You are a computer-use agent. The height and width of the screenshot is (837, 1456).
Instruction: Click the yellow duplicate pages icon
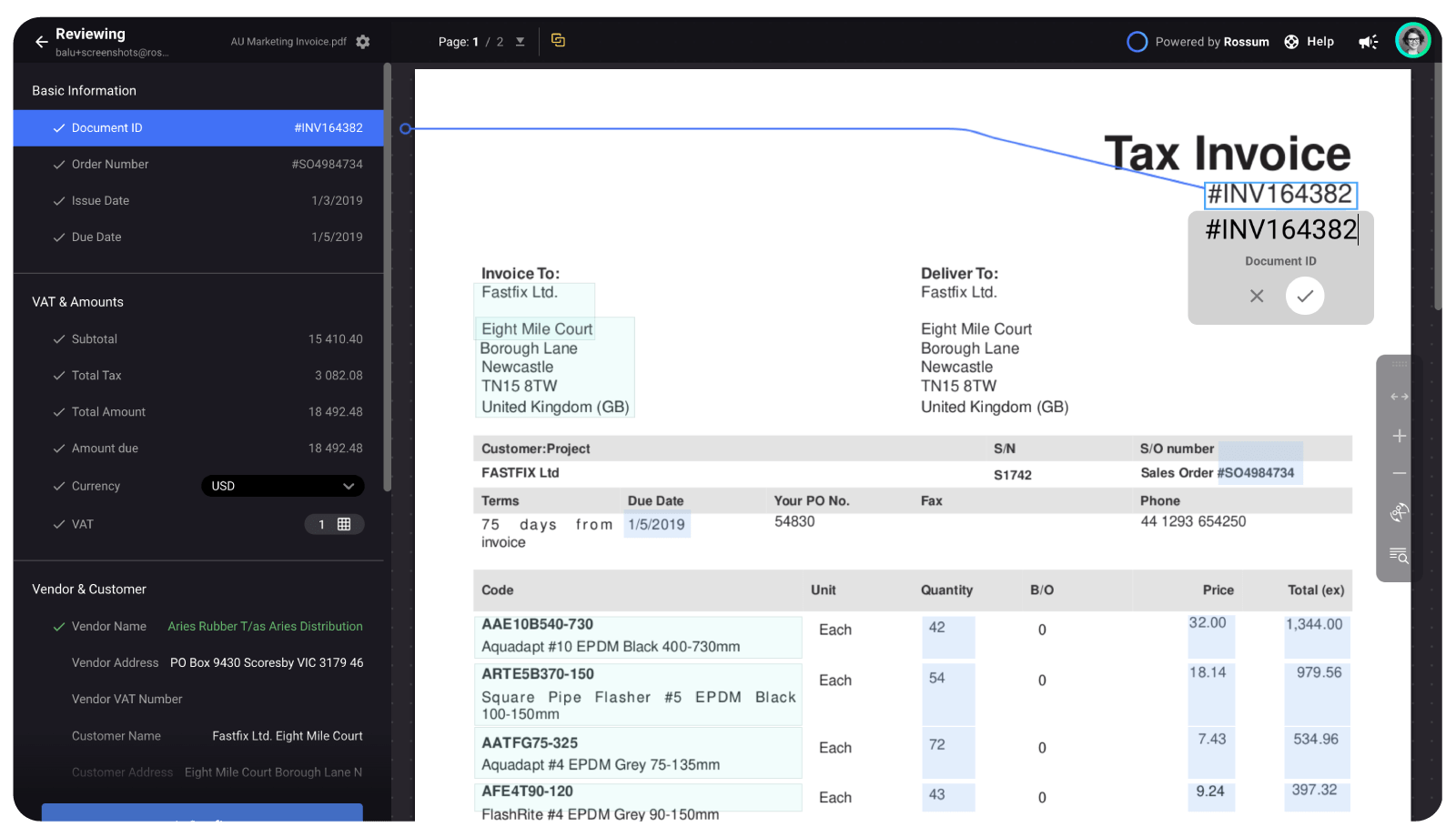(x=558, y=41)
